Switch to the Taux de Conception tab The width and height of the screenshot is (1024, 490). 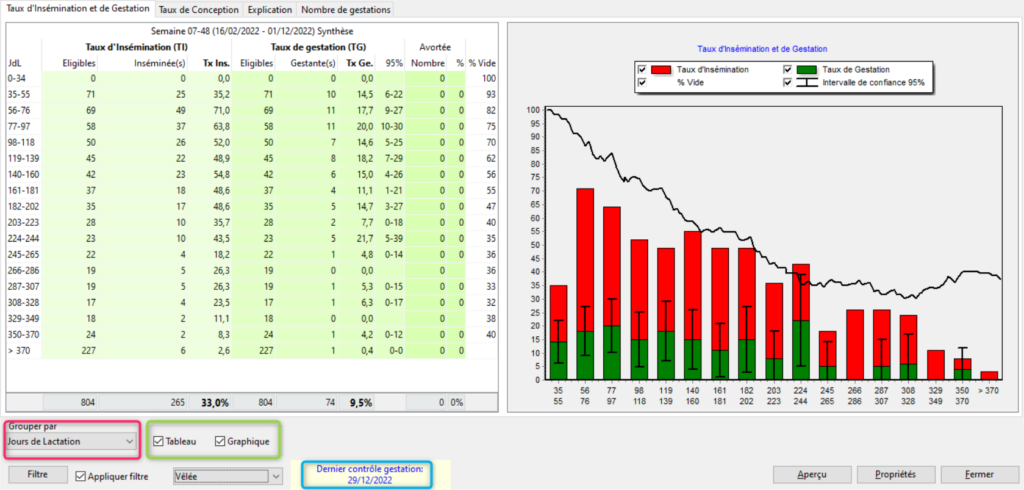click(198, 9)
